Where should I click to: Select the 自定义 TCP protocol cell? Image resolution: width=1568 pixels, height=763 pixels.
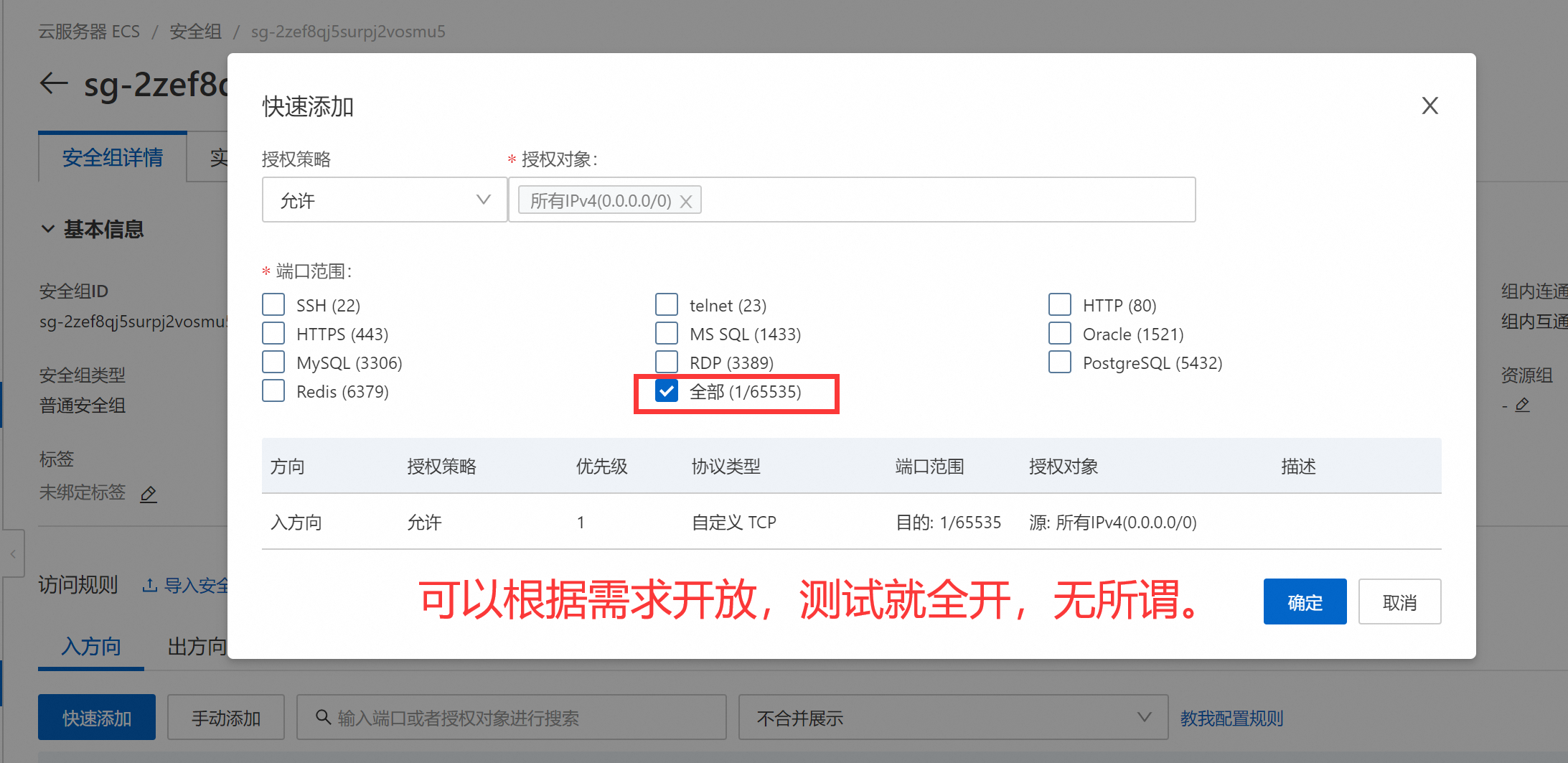pos(733,522)
